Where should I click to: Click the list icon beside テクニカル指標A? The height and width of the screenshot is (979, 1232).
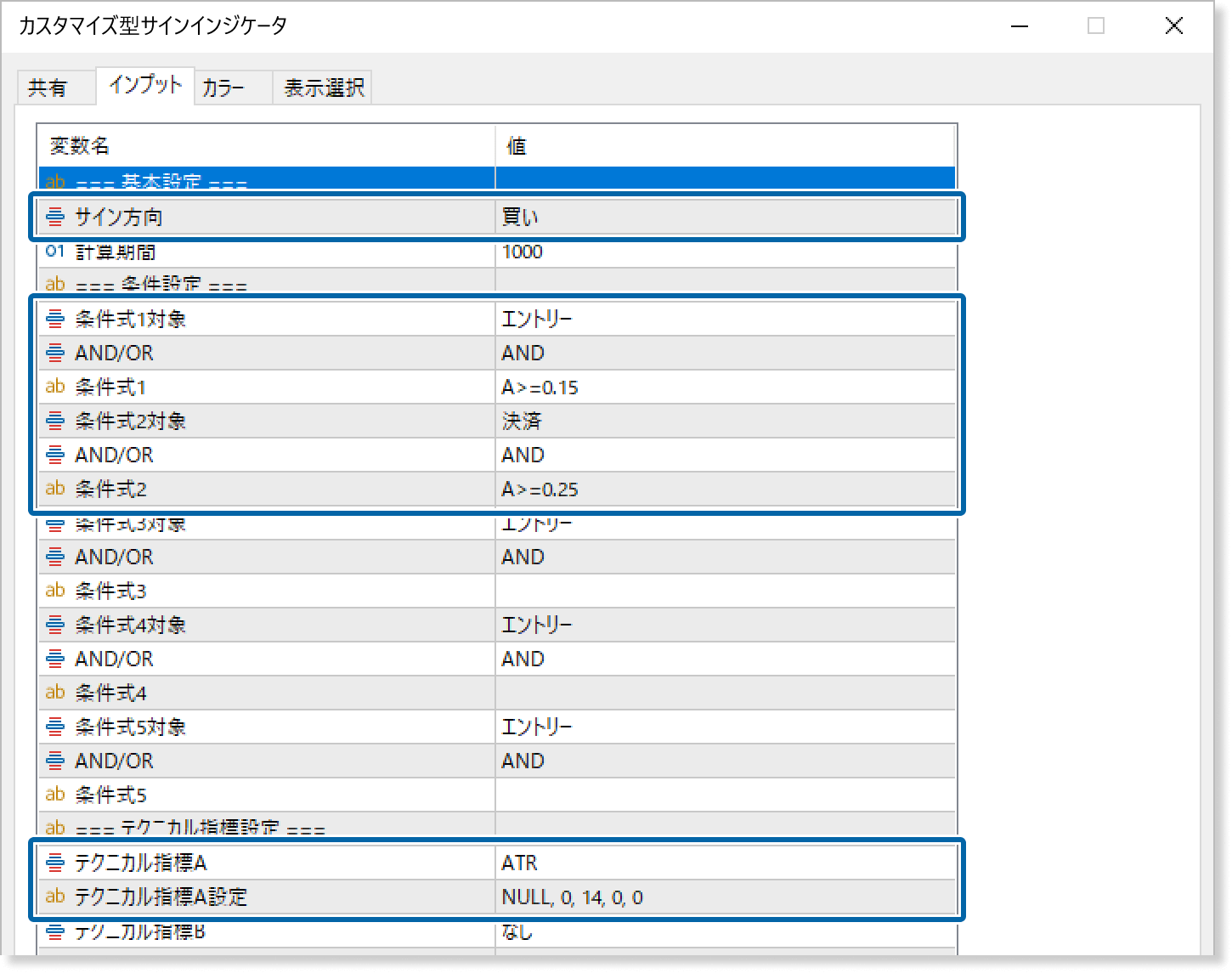(54, 863)
